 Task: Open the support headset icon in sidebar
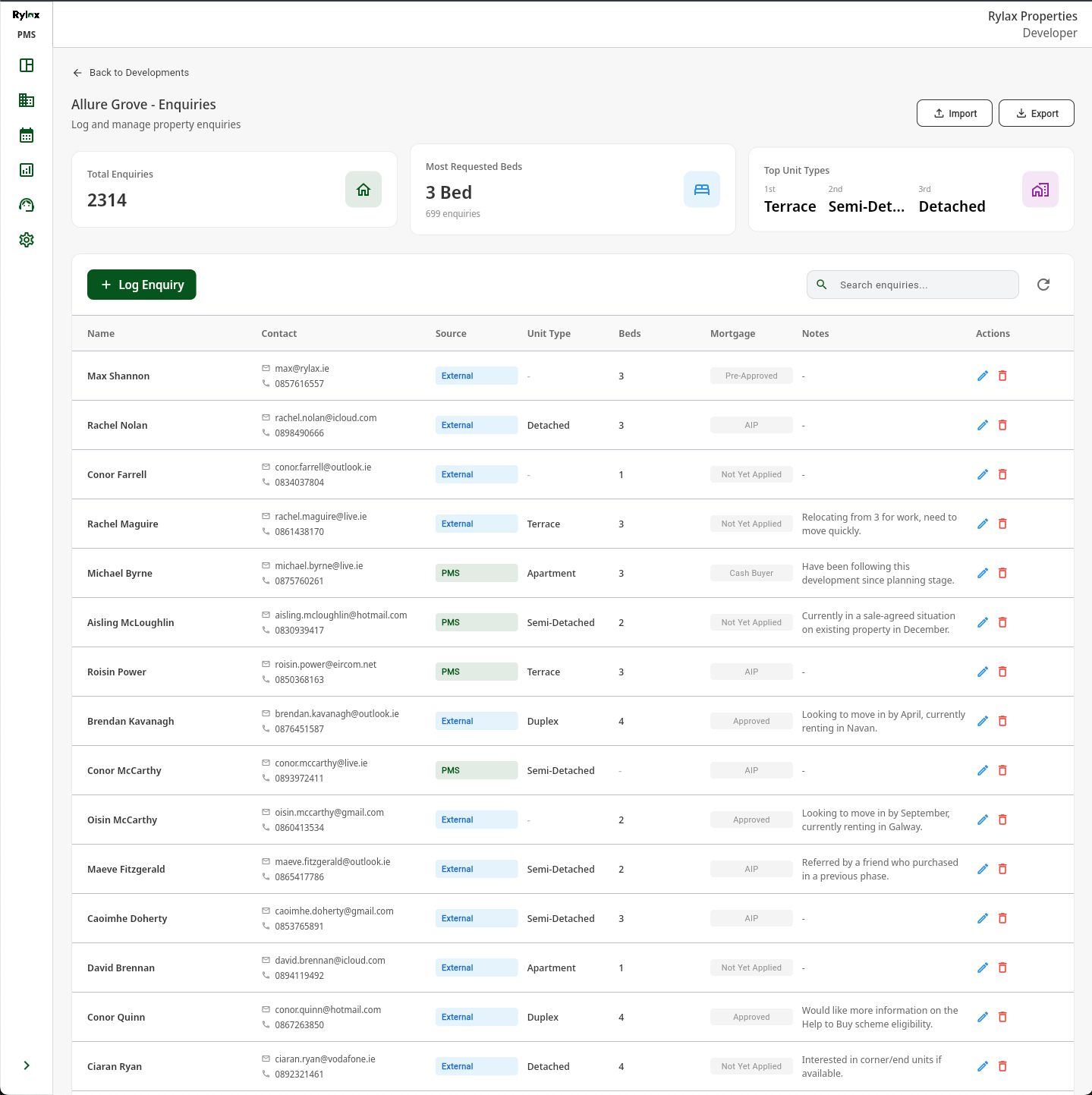(27, 205)
